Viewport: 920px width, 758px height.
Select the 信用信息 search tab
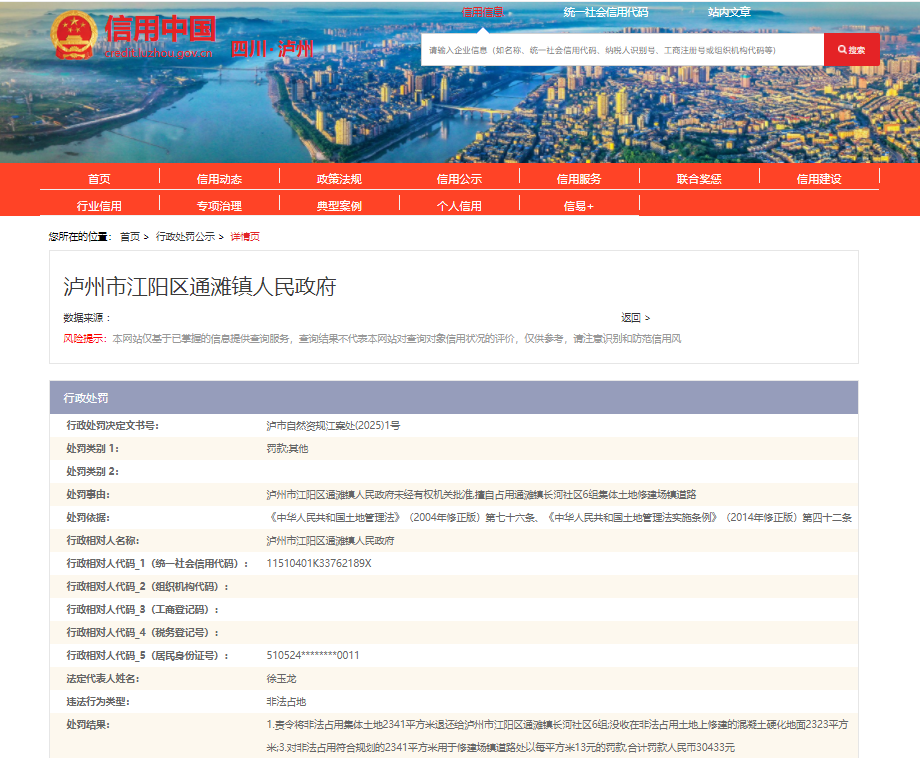(482, 13)
